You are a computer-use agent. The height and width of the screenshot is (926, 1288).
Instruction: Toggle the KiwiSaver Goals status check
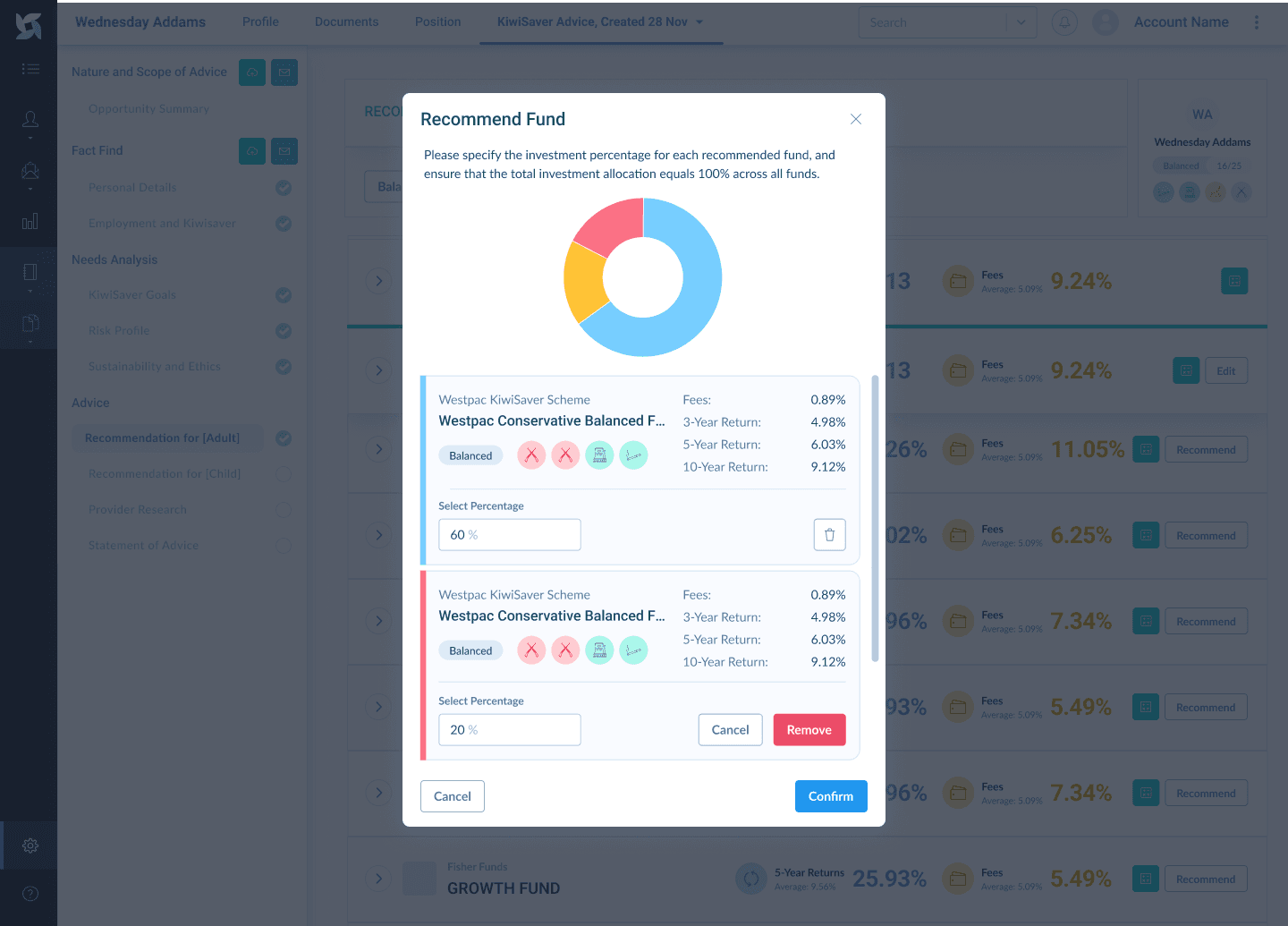pyautogui.click(x=284, y=295)
